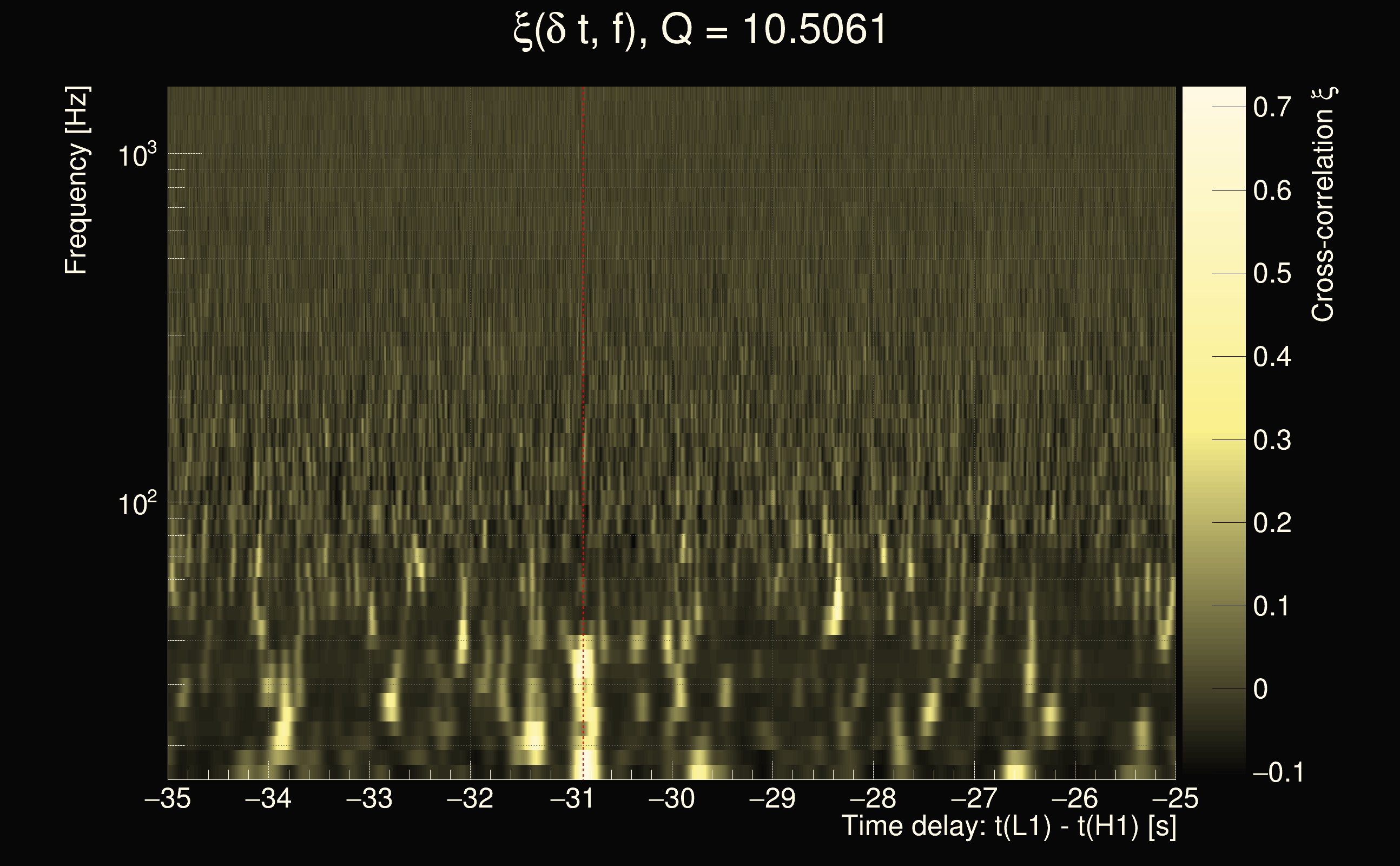Screen dimensions: 1400x866
Task: Click the Frequency [Hz] axis title
Action: pyautogui.click(x=77, y=180)
